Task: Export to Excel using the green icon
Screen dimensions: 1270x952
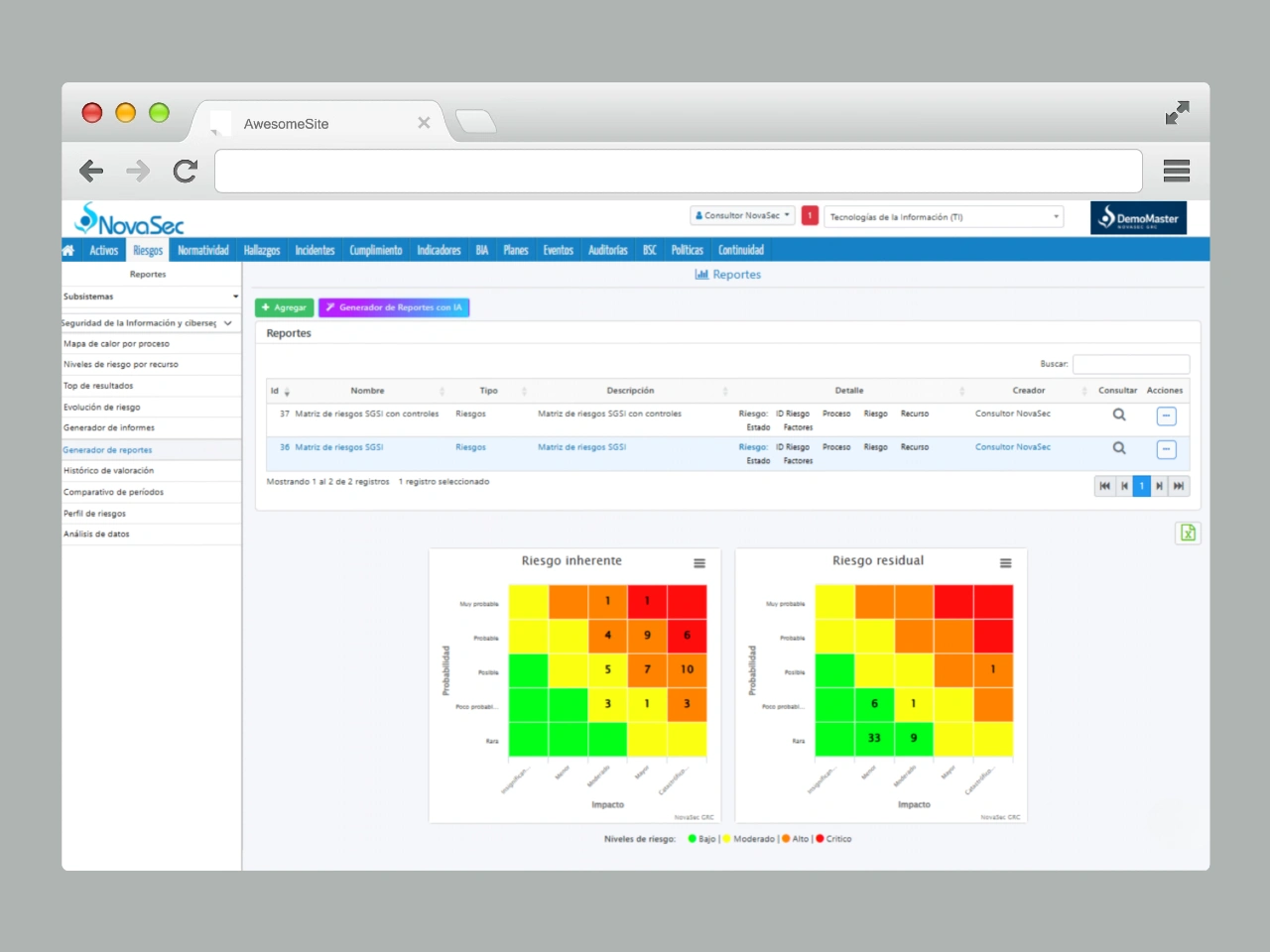Action: pyautogui.click(x=1187, y=534)
